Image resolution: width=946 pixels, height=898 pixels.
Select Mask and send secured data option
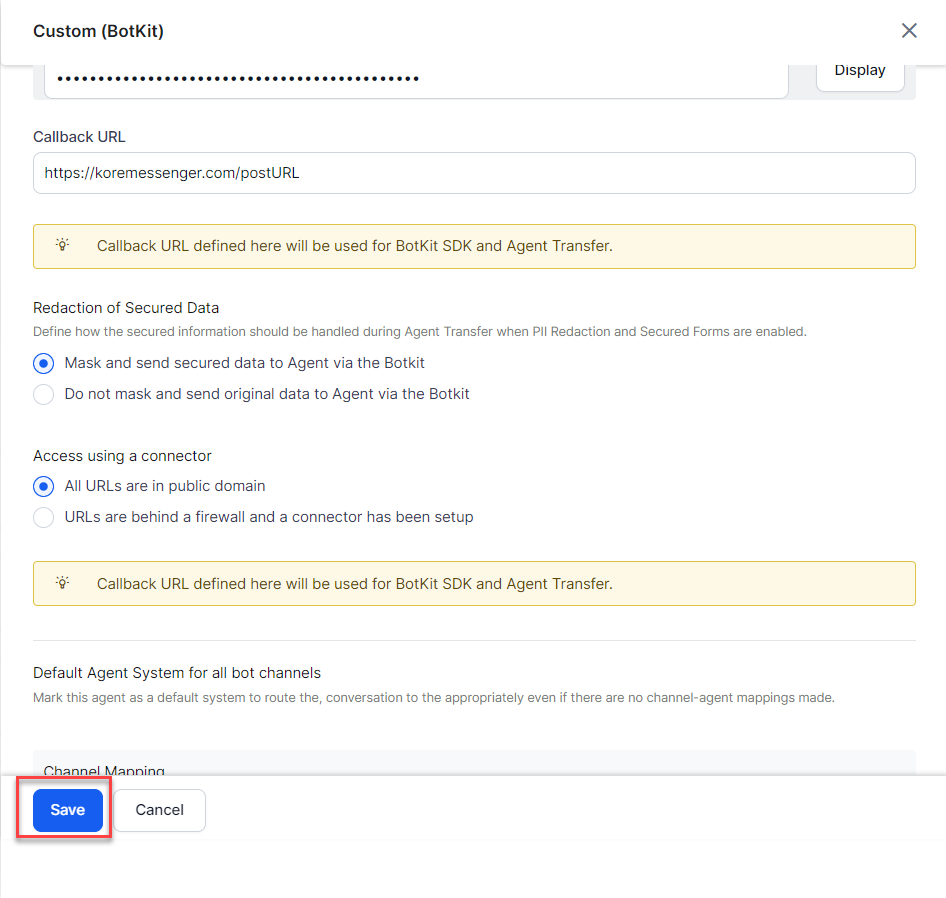44,363
